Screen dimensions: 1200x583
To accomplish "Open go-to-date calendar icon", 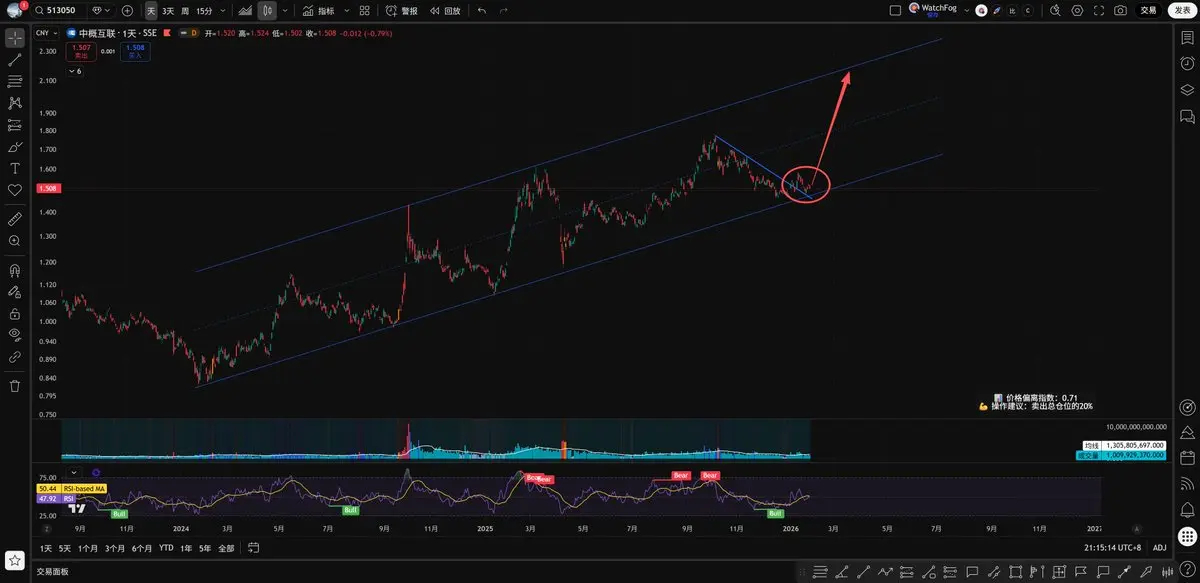I will click(254, 548).
